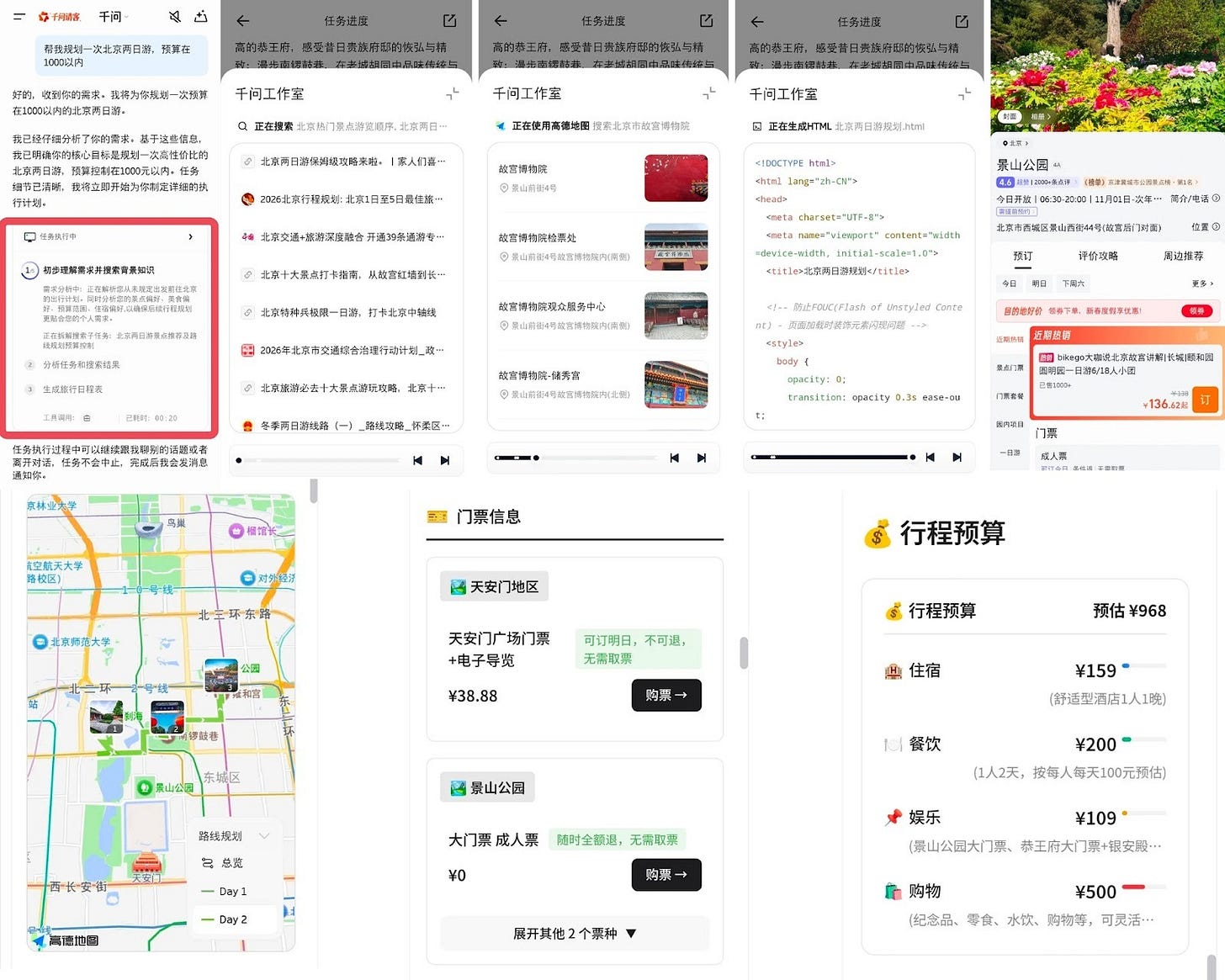Viewport: 1225px width, 980px height.
Task: Click the progress slider on 正在搜索 screen
Action: 318,460
